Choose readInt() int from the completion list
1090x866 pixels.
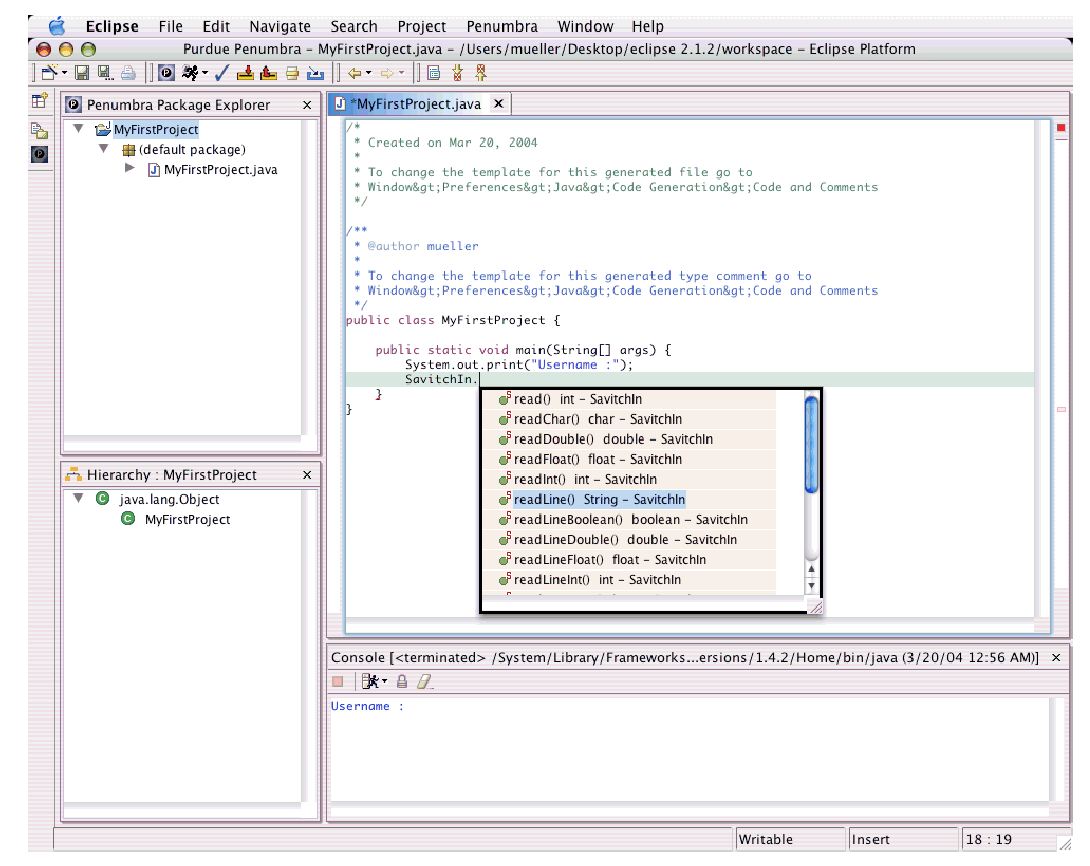coord(584,479)
